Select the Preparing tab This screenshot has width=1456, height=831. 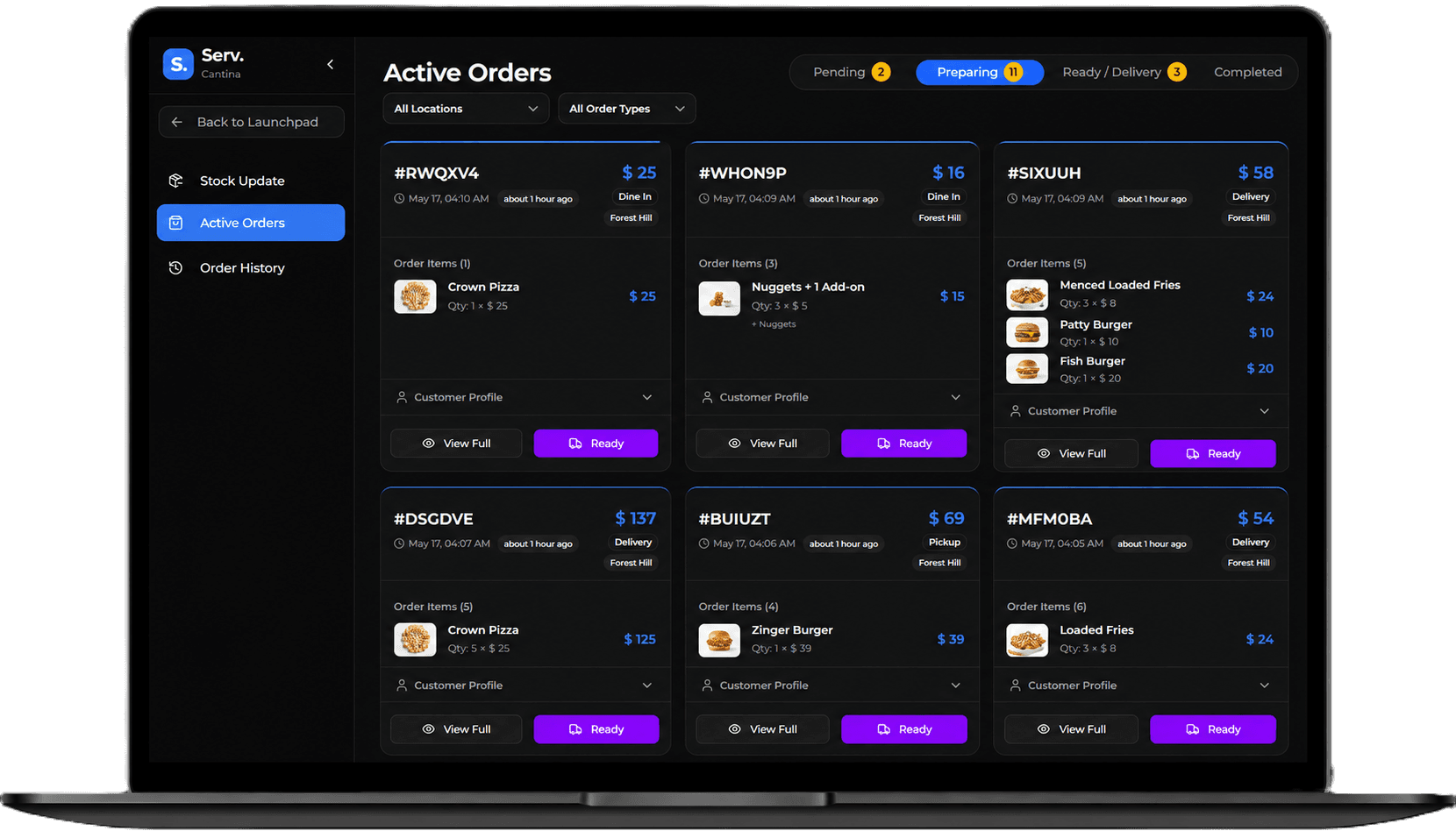point(980,72)
